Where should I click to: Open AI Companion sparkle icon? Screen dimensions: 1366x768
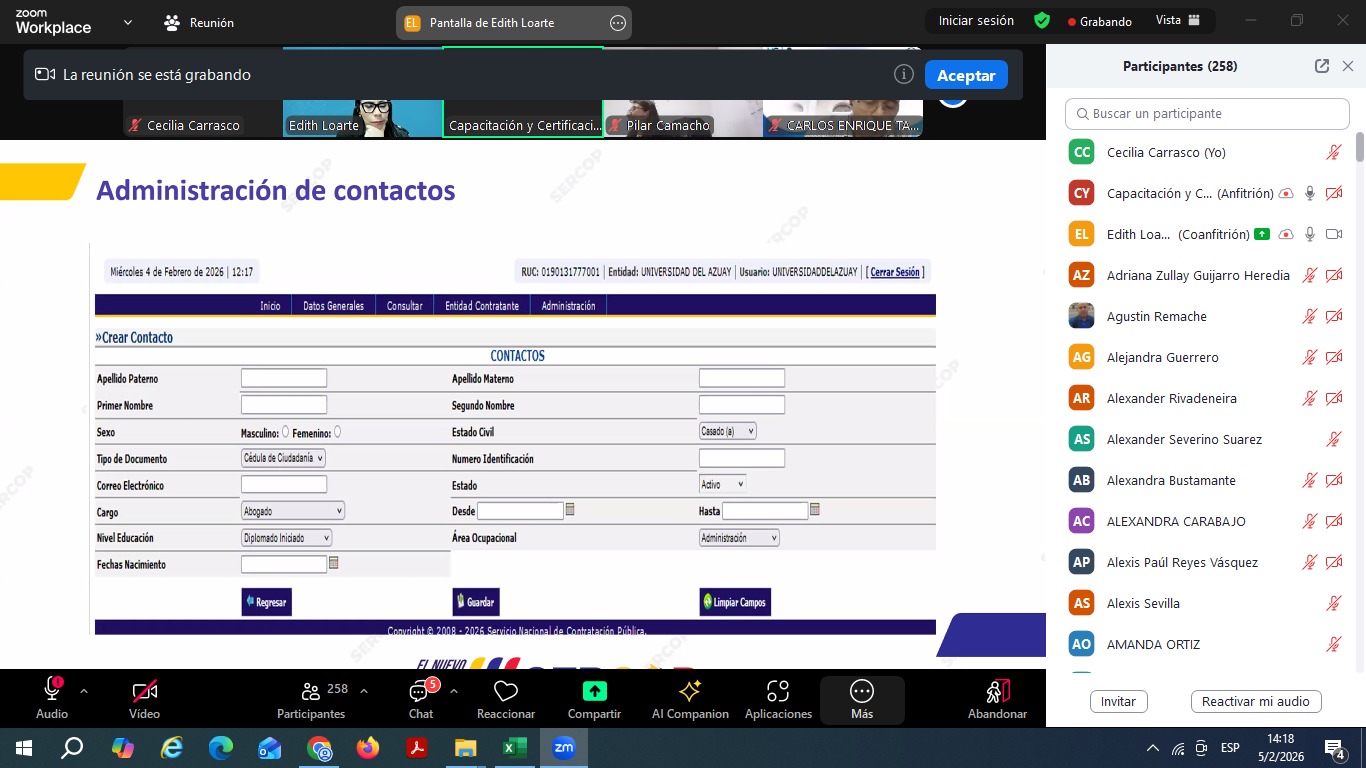[x=690, y=691]
